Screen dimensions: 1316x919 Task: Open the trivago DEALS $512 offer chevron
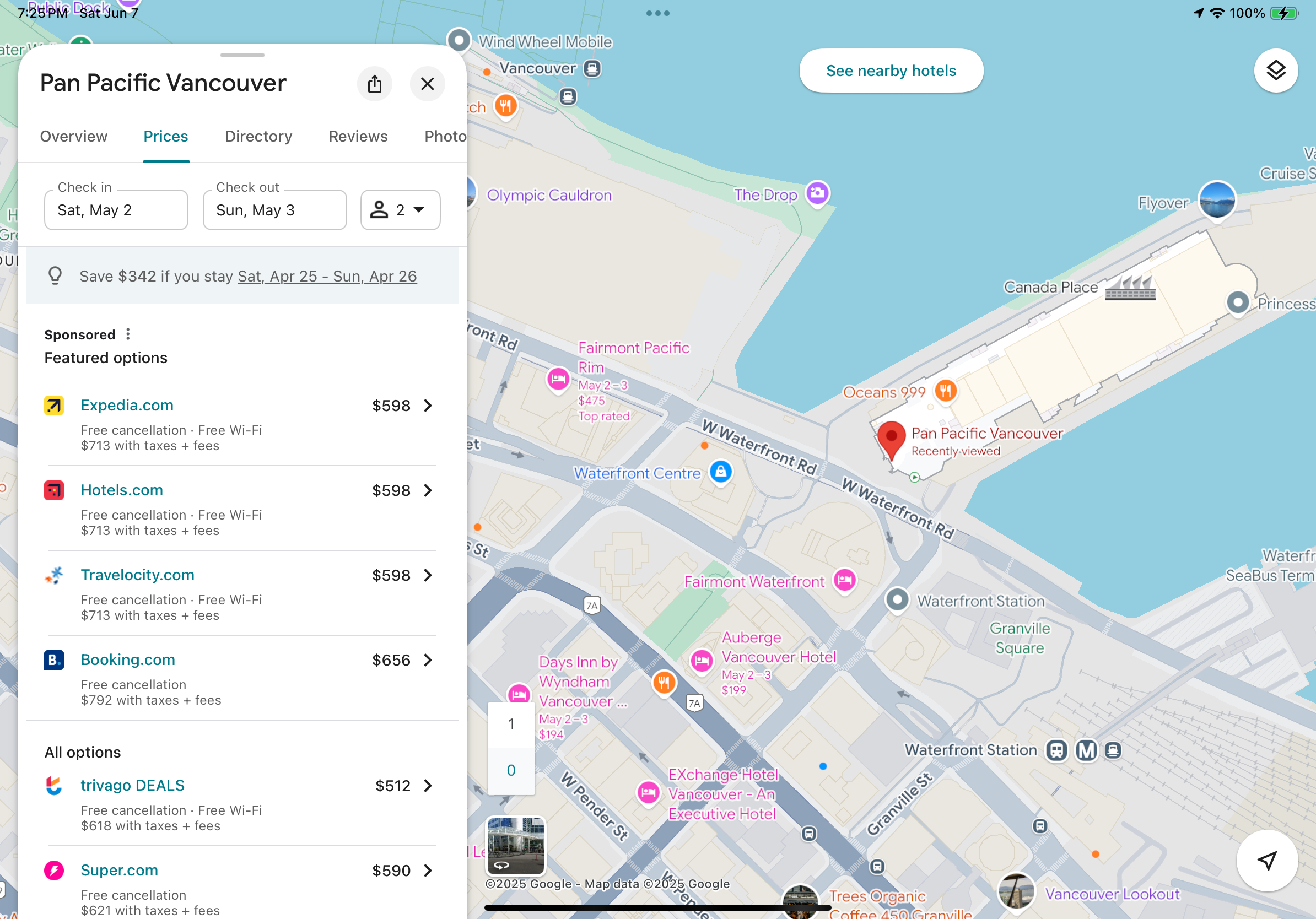428,786
